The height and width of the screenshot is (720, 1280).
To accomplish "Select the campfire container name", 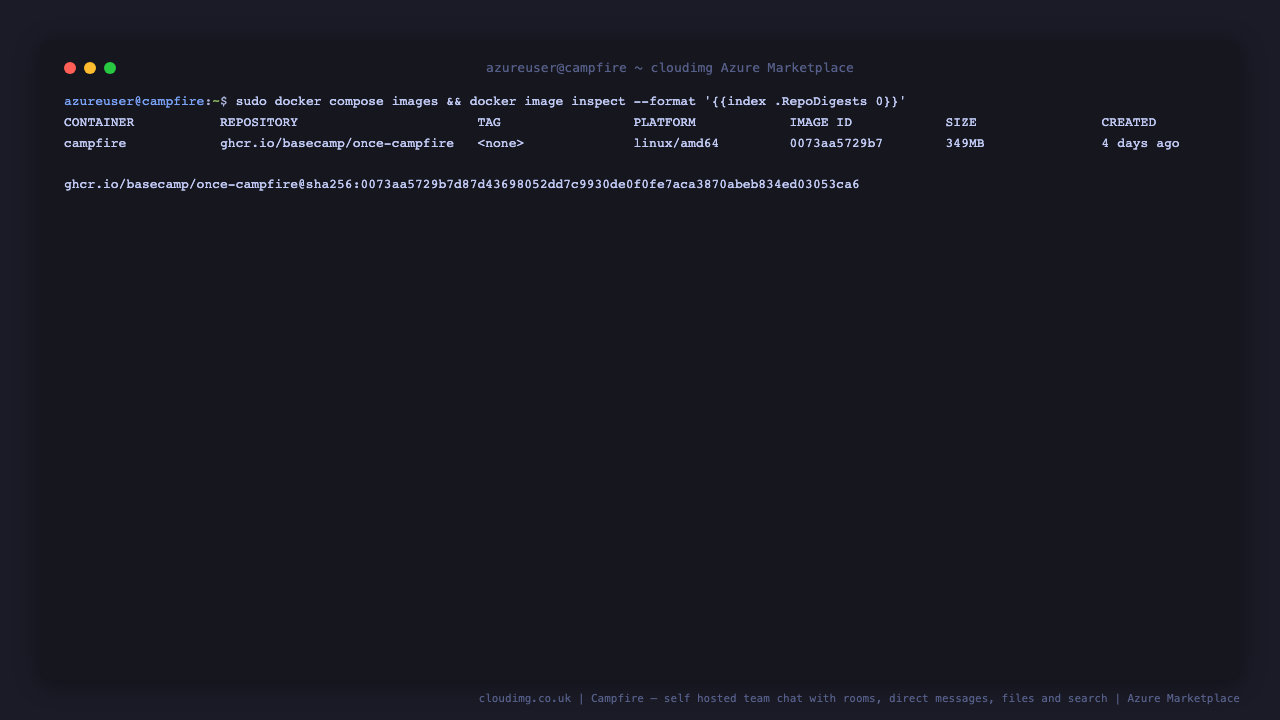I will (x=95, y=143).
